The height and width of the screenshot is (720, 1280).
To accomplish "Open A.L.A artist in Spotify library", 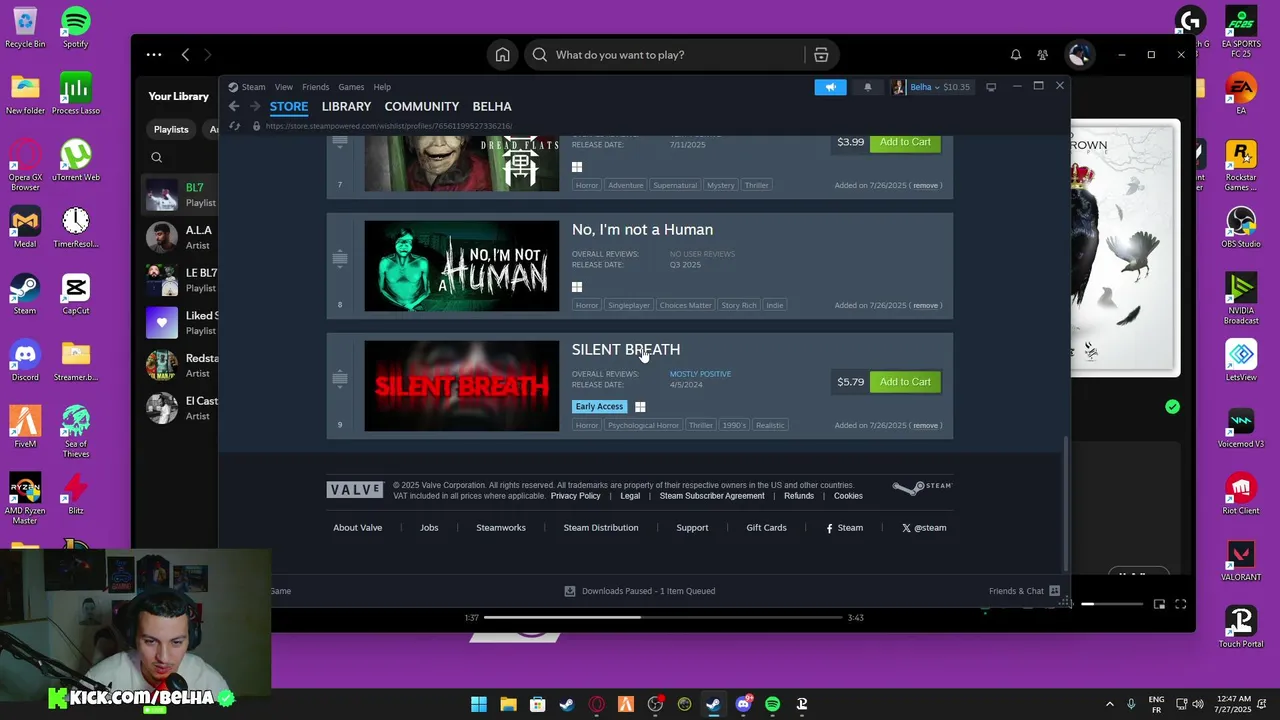I will (181, 237).
